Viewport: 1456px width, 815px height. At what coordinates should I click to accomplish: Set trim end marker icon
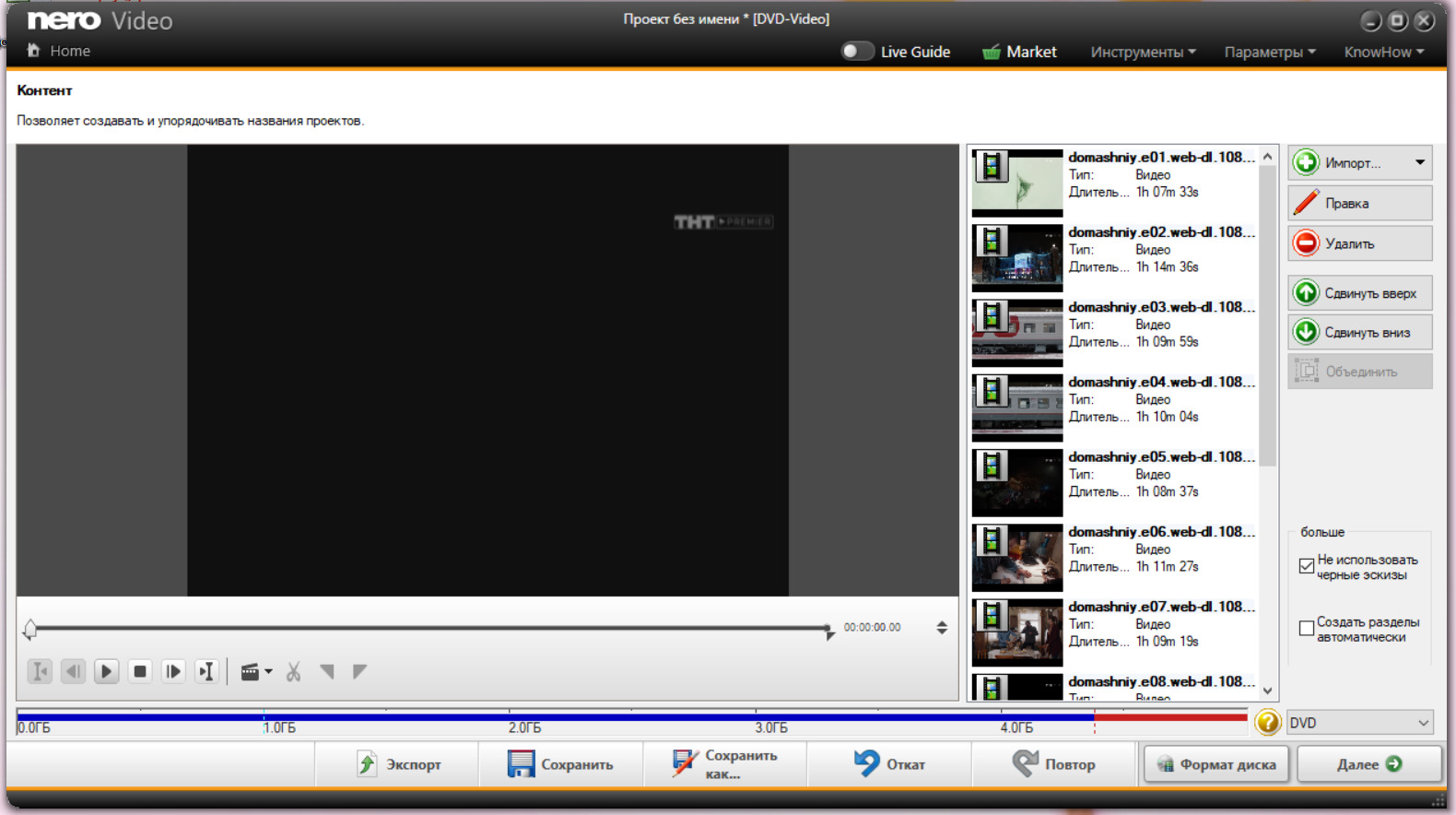point(359,671)
